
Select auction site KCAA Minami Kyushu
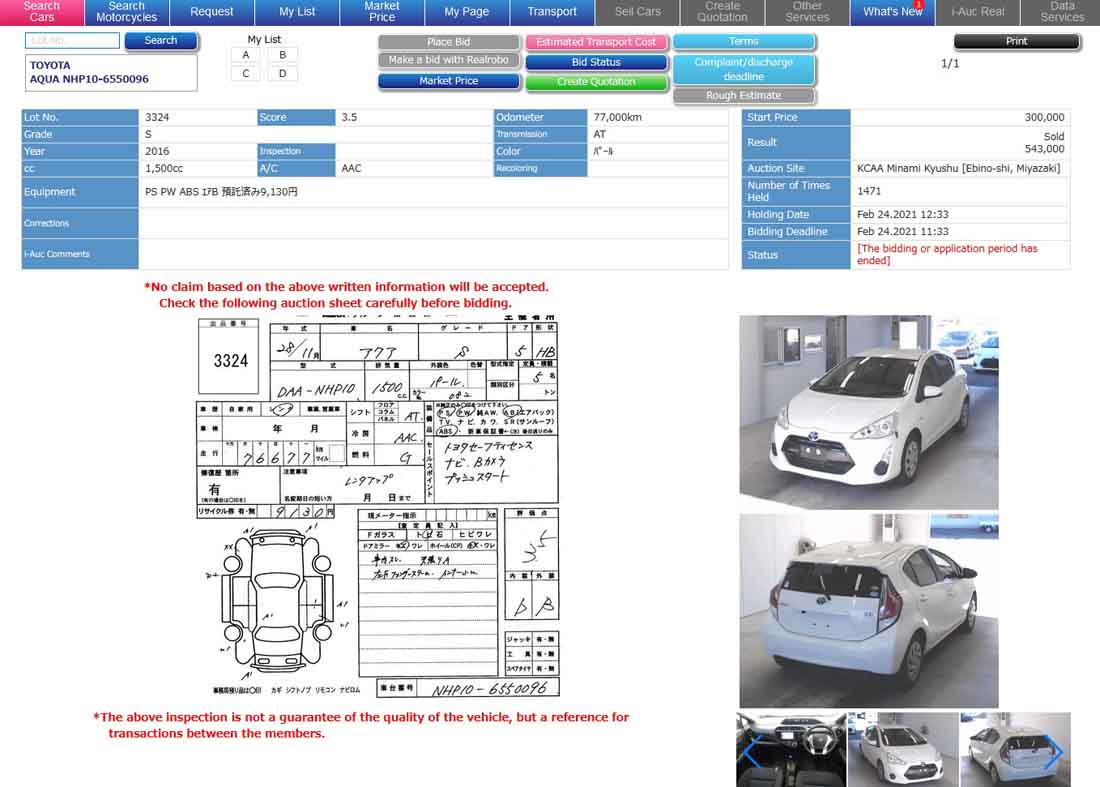[958, 168]
